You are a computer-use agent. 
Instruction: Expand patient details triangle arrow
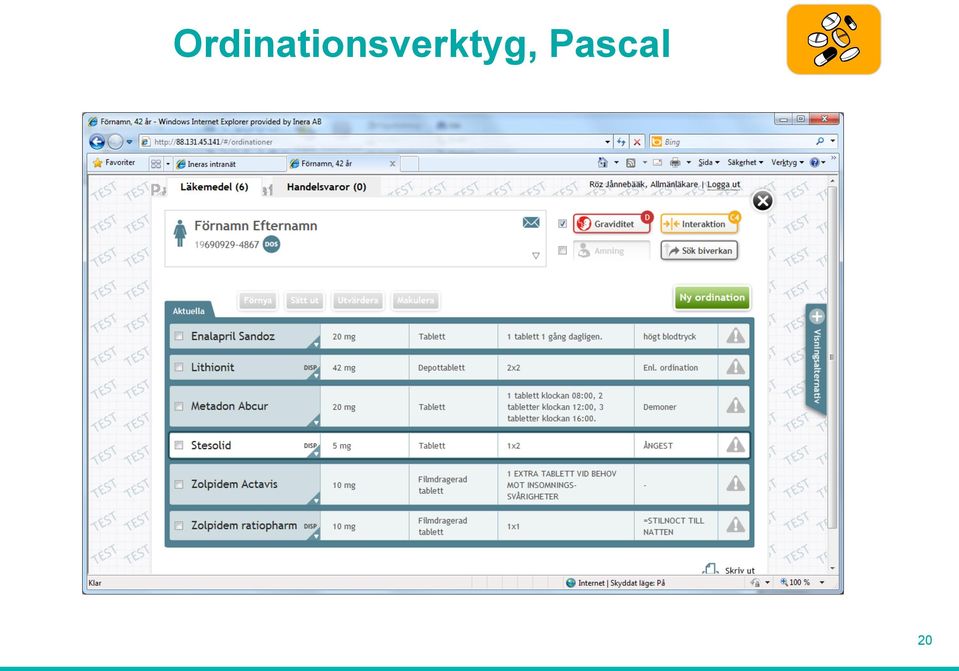[536, 256]
